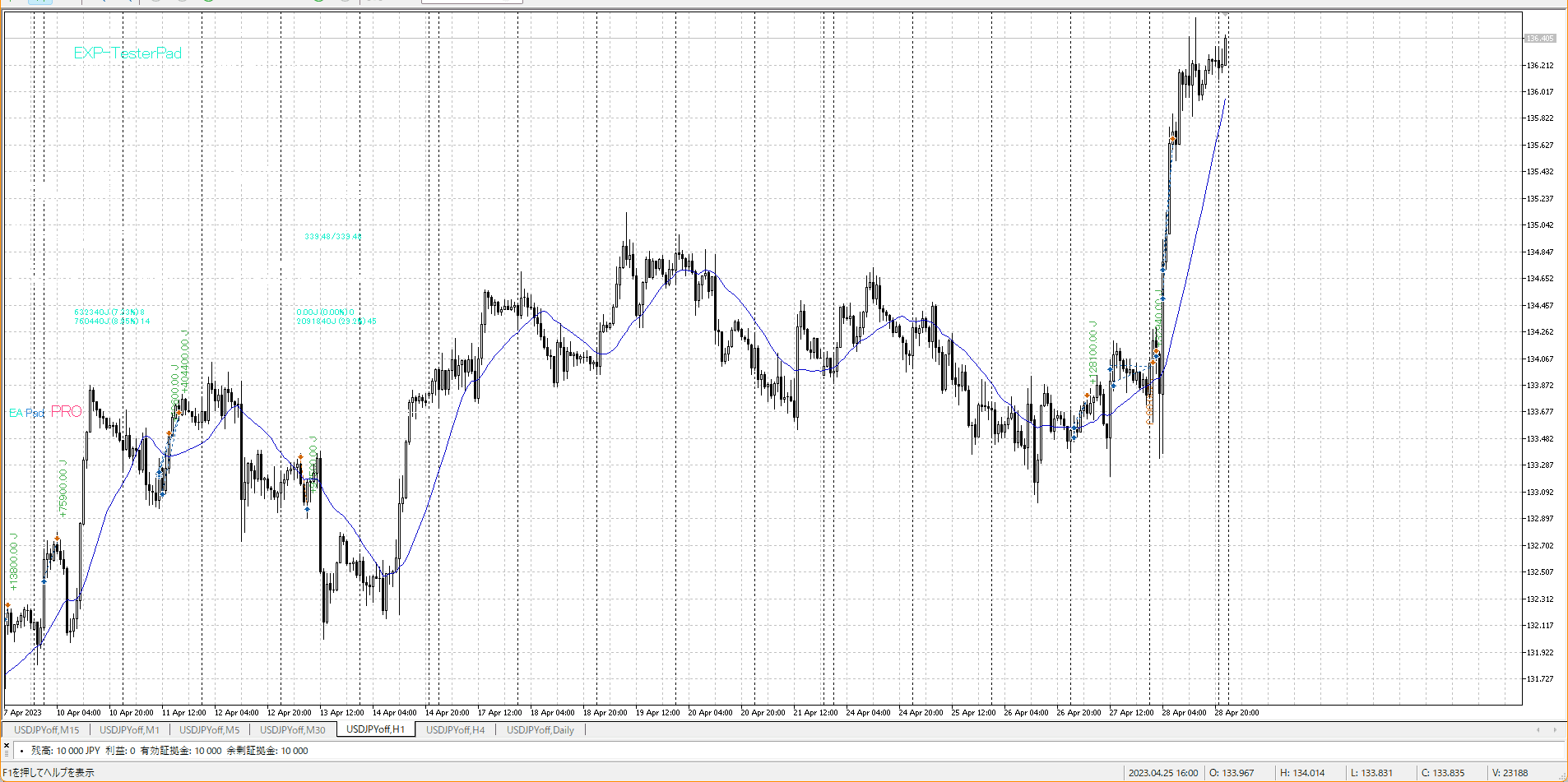
Task: Open the USDJPYoff,M1 chart tab
Action: point(129,729)
